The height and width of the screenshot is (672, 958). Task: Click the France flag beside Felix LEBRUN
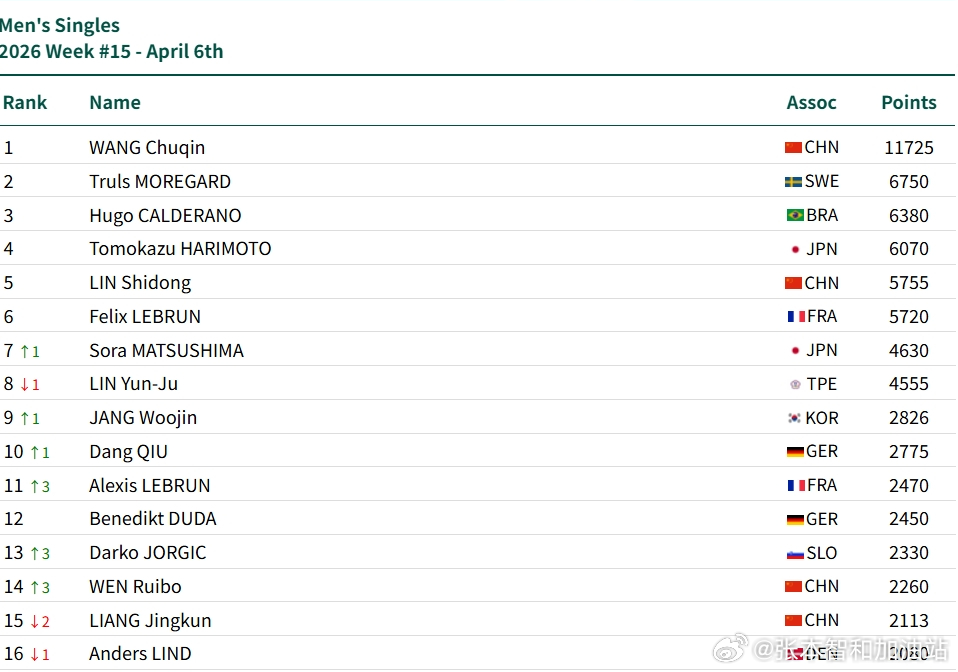click(x=796, y=317)
